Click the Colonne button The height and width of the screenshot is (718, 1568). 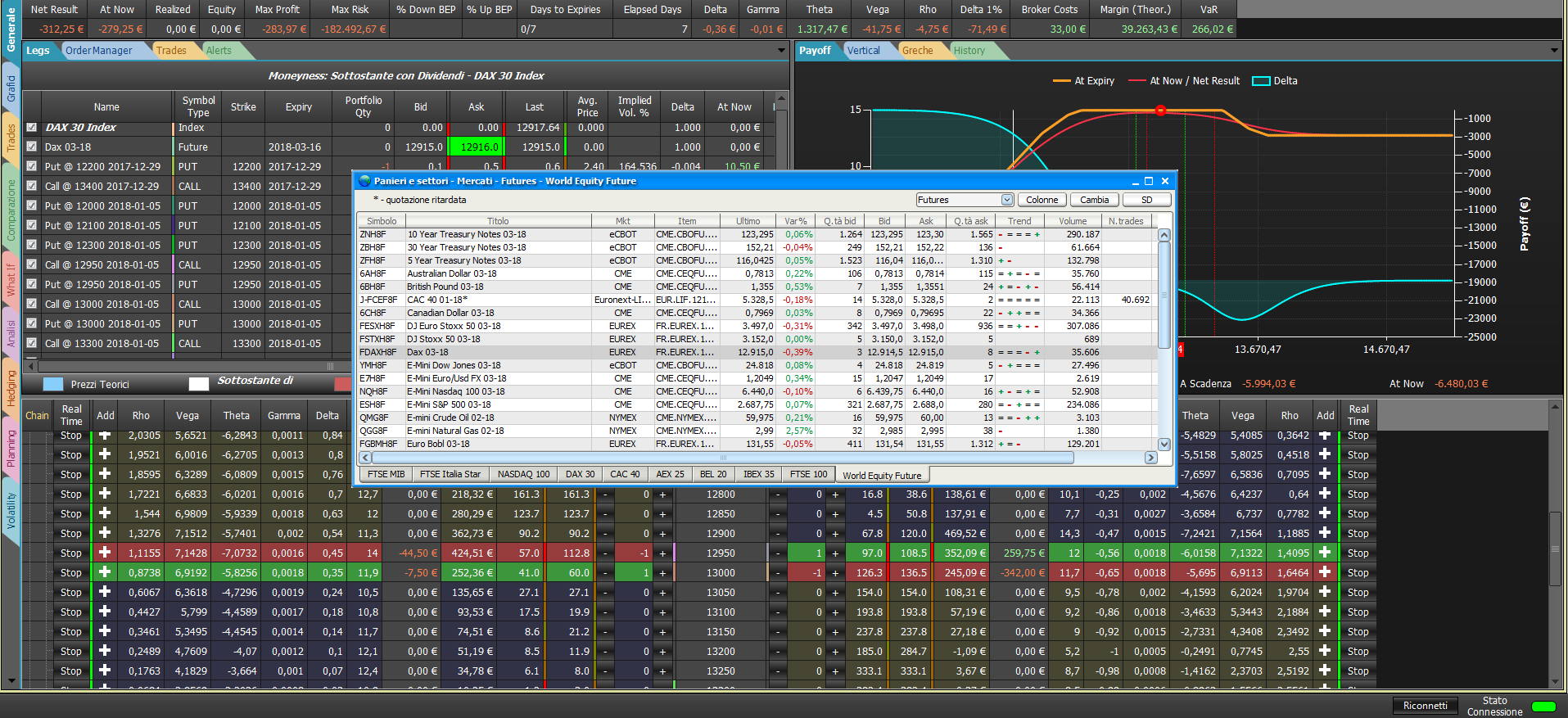pyautogui.click(x=1042, y=200)
